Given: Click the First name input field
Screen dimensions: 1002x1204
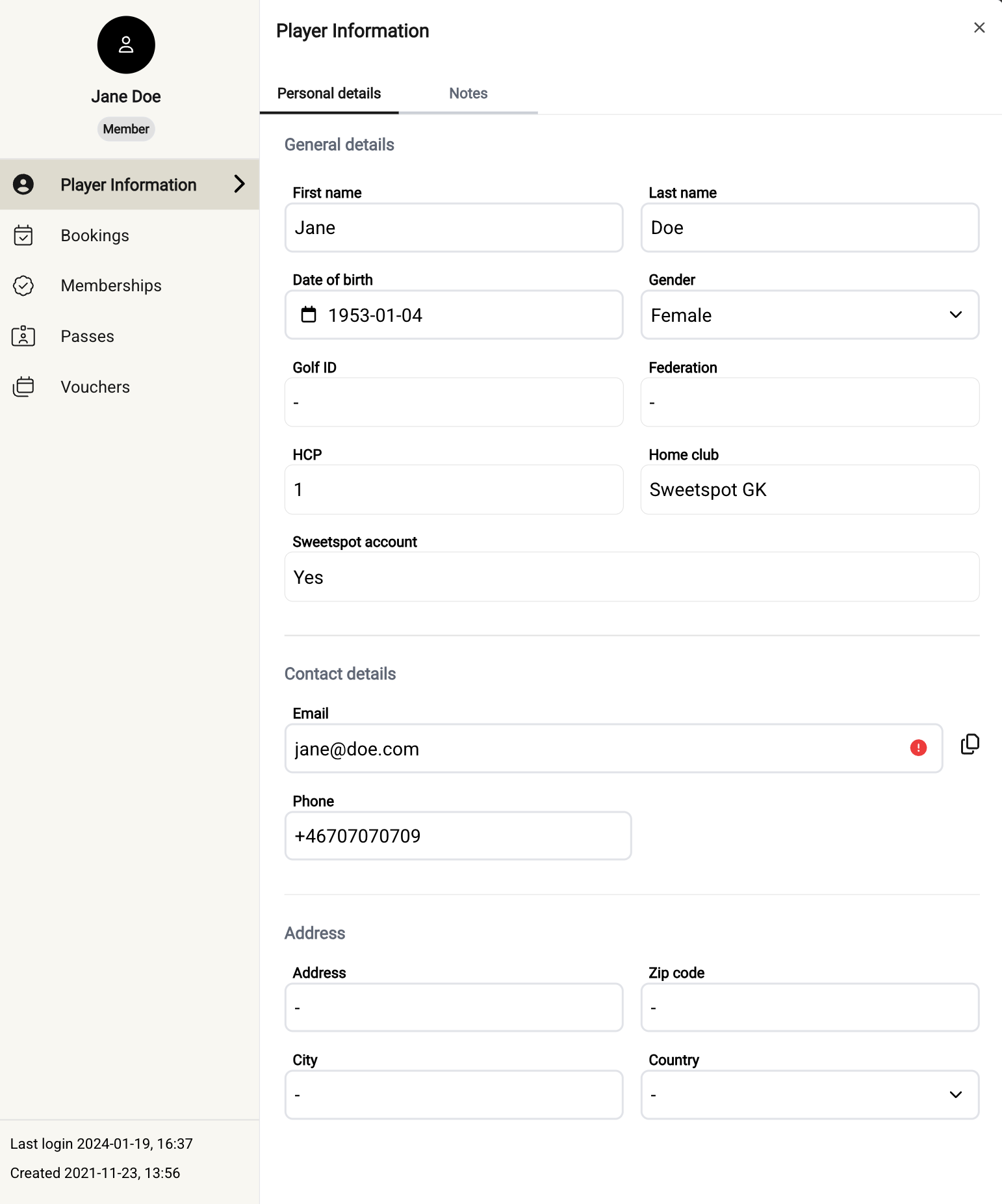Looking at the screenshot, I should pos(454,228).
